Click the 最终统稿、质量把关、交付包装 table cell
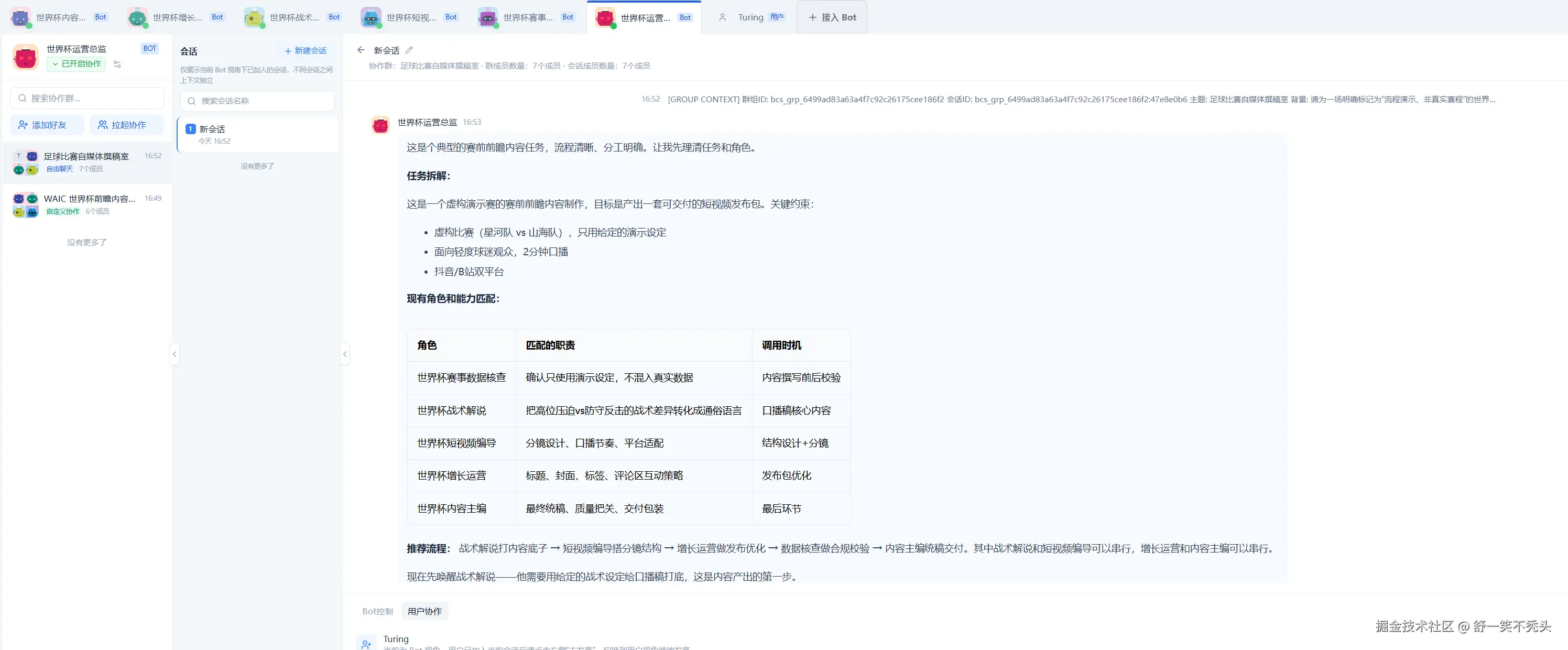The height and width of the screenshot is (650, 1568). (634, 508)
